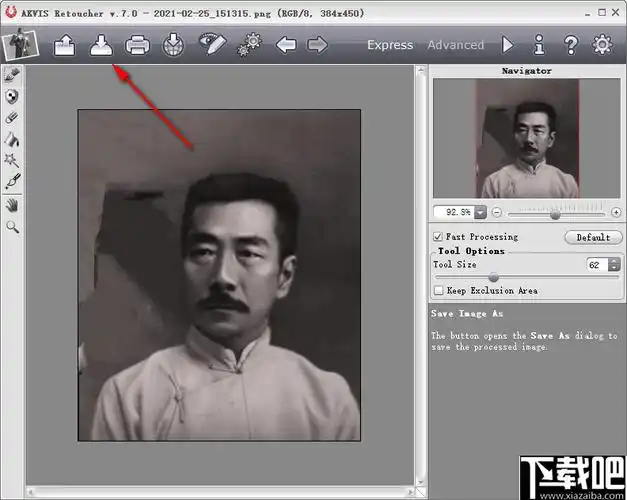Switch to Advanced mode
This screenshot has width=627, height=500.
tap(456, 45)
